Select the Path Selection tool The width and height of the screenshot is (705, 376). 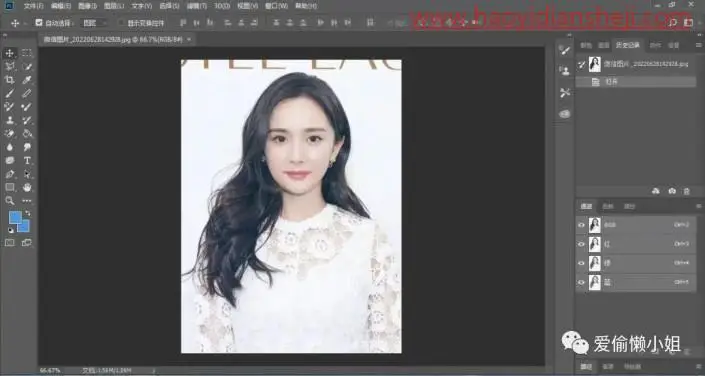click(27, 174)
